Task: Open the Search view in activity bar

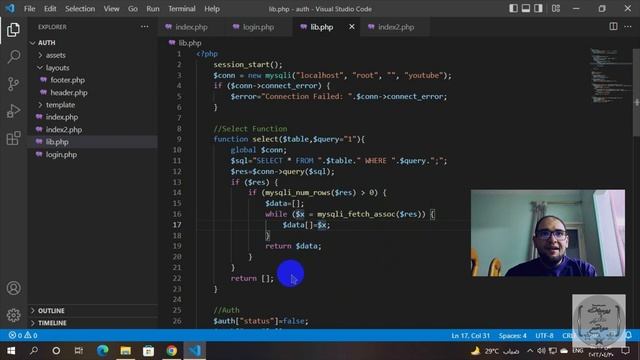Action: pyautogui.click(x=13, y=56)
